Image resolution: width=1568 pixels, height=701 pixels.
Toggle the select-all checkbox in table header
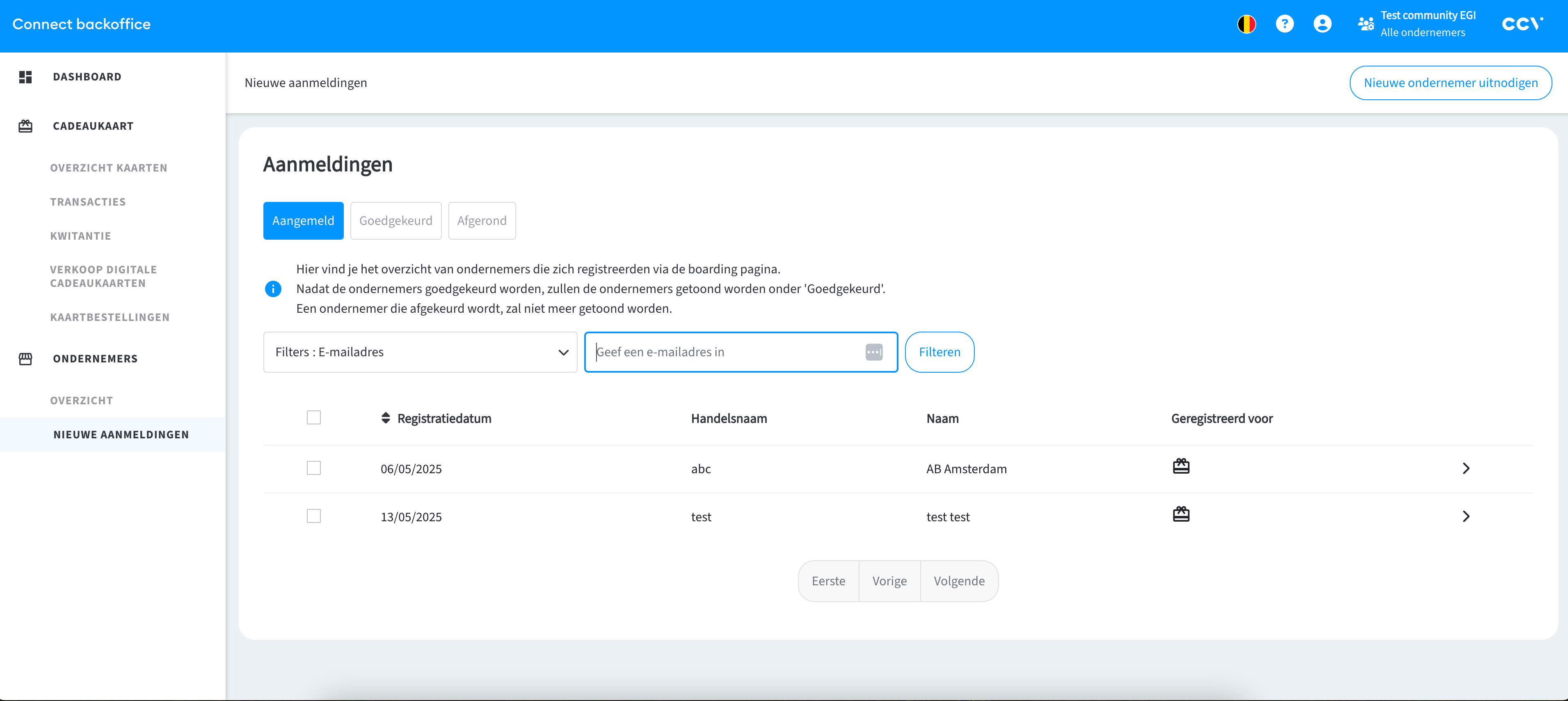tap(313, 418)
